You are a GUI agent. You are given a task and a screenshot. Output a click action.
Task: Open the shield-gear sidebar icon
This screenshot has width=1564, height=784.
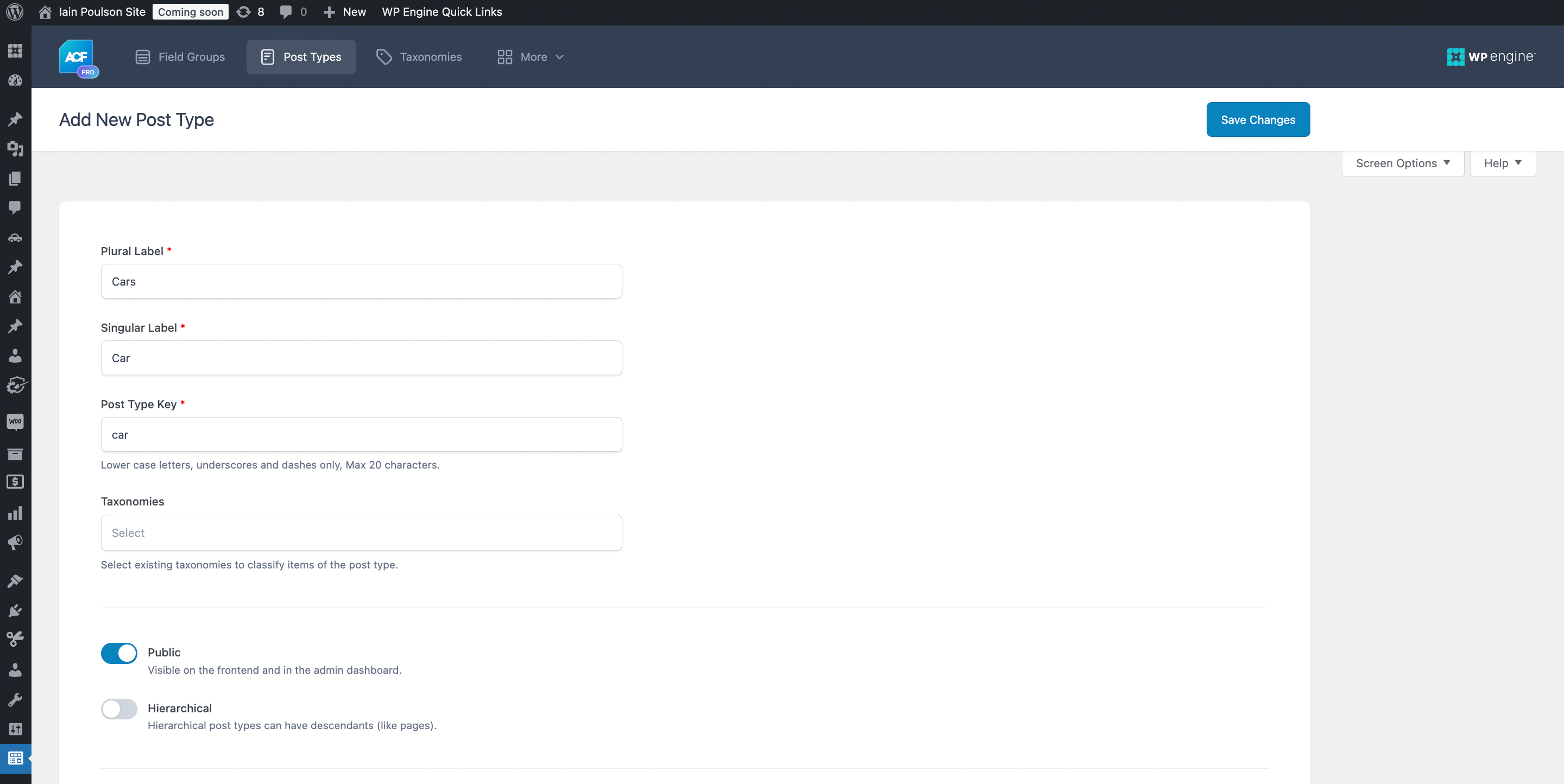pyautogui.click(x=16, y=385)
